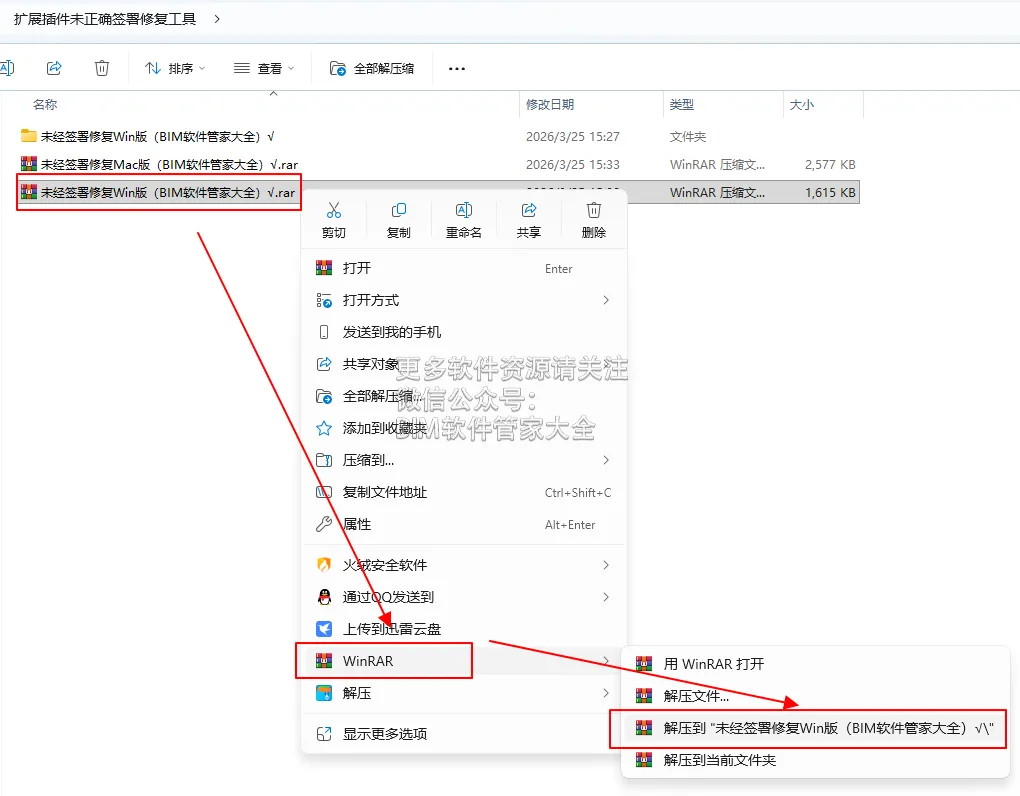
Task: Choose 打开 (Open) in context menu
Action: 464,268
